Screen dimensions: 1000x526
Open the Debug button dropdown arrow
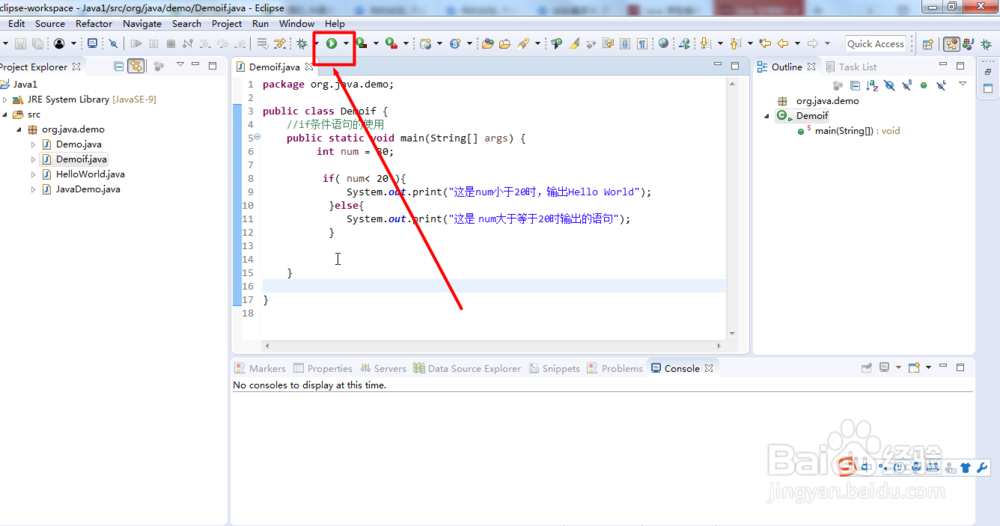[x=316, y=43]
